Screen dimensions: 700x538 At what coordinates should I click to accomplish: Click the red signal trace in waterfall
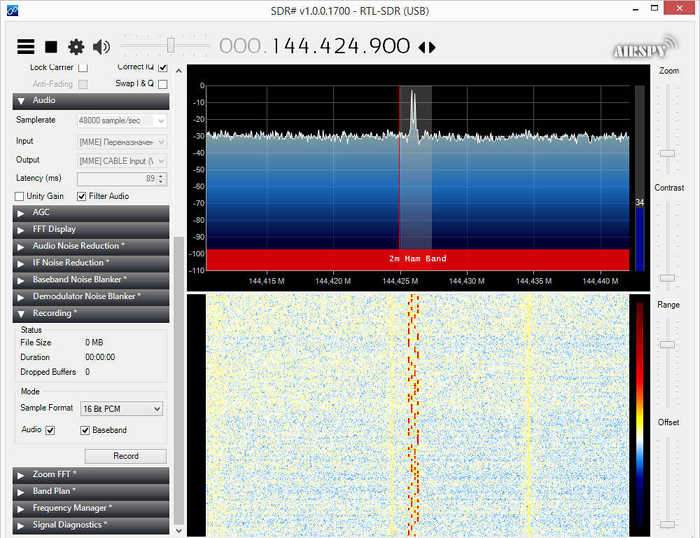(x=414, y=415)
